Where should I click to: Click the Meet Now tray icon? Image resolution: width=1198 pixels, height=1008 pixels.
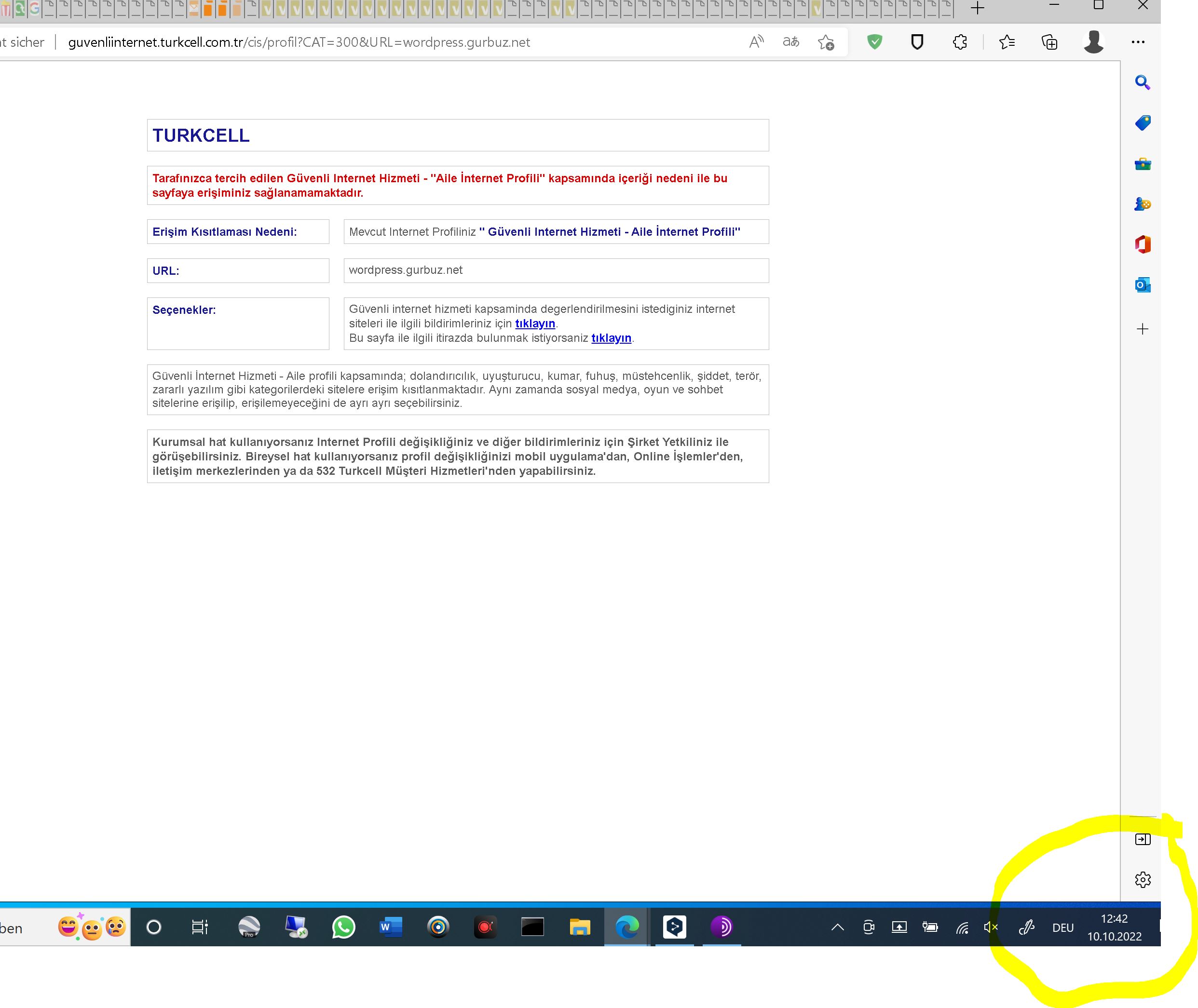click(x=868, y=927)
